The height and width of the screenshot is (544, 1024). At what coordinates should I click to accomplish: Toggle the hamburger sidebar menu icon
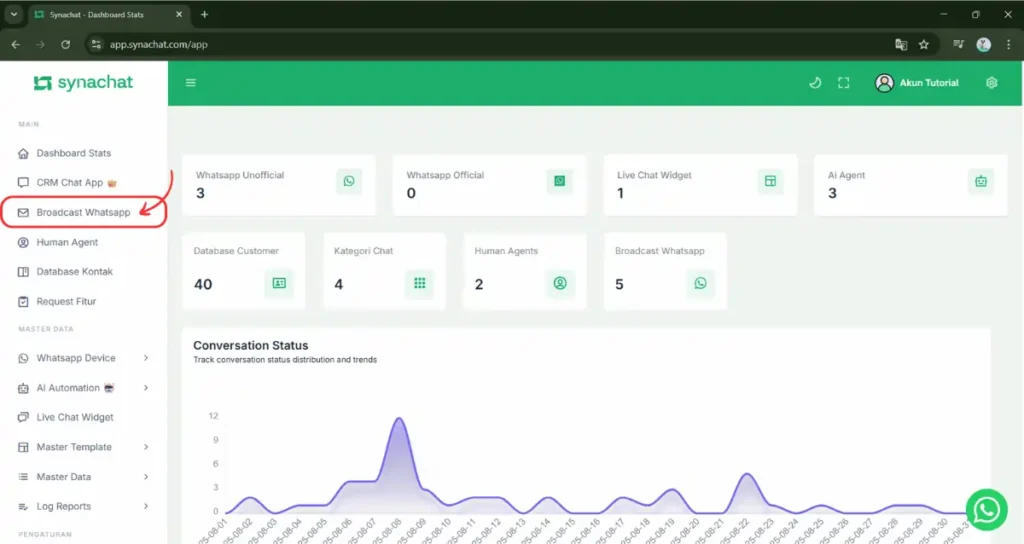tap(191, 83)
